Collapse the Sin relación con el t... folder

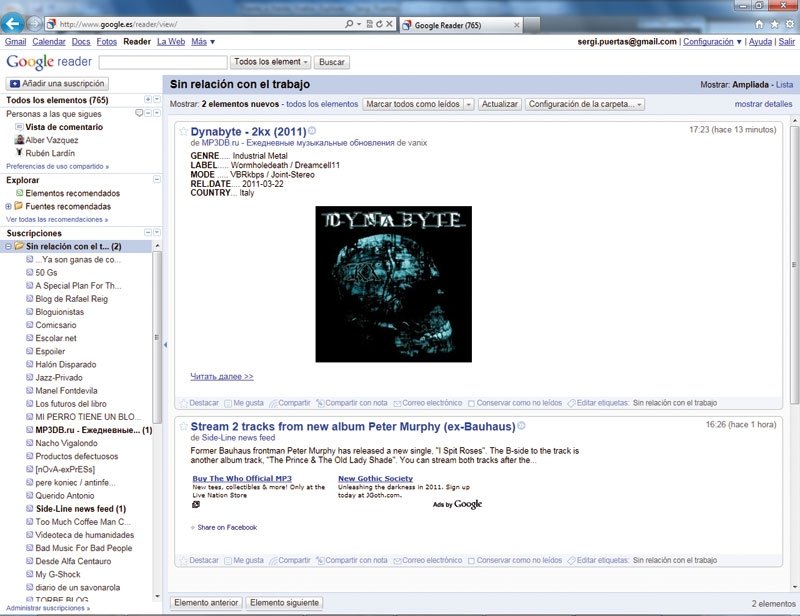click(x=8, y=246)
